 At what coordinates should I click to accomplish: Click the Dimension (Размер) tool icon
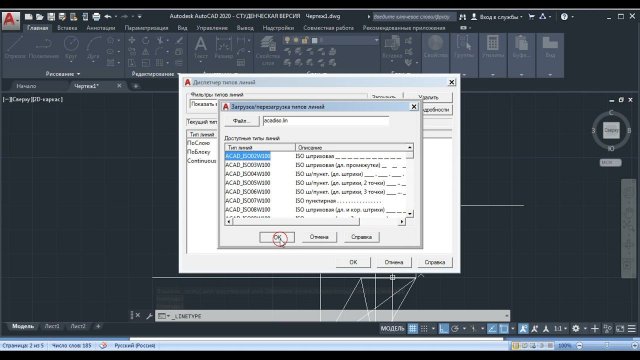(x=224, y=44)
